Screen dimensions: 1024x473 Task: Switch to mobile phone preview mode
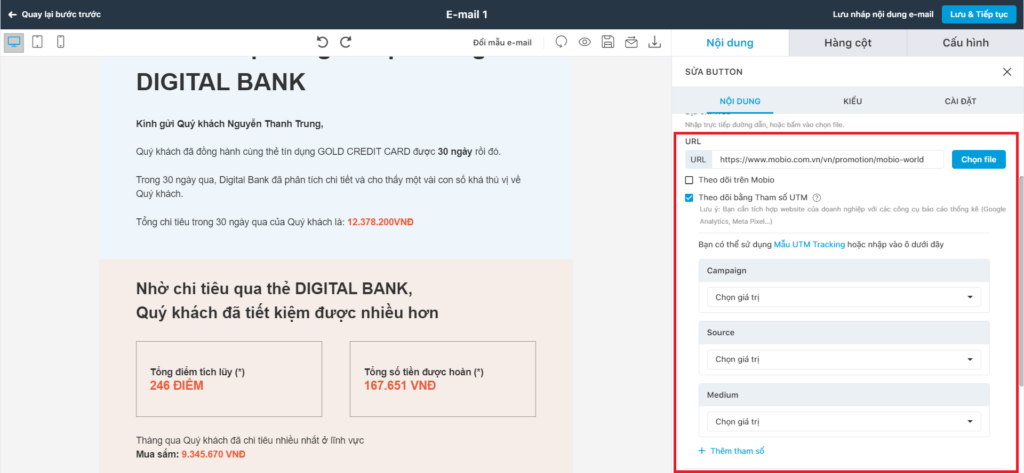(60, 42)
